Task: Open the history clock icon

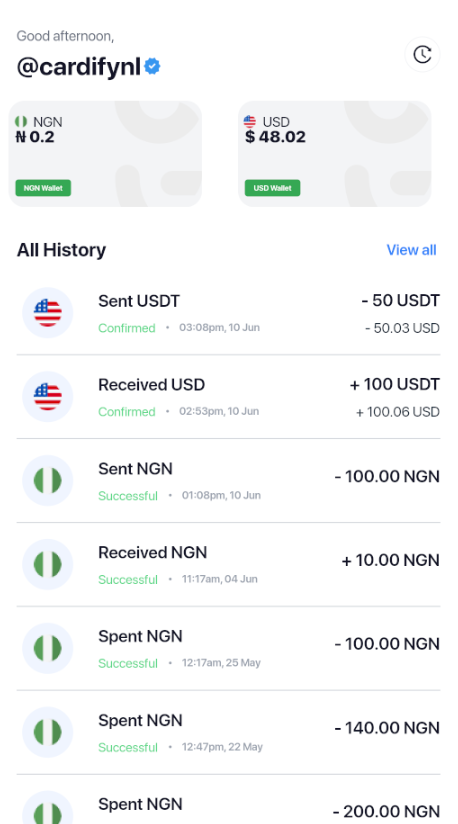Action: pyautogui.click(x=422, y=54)
